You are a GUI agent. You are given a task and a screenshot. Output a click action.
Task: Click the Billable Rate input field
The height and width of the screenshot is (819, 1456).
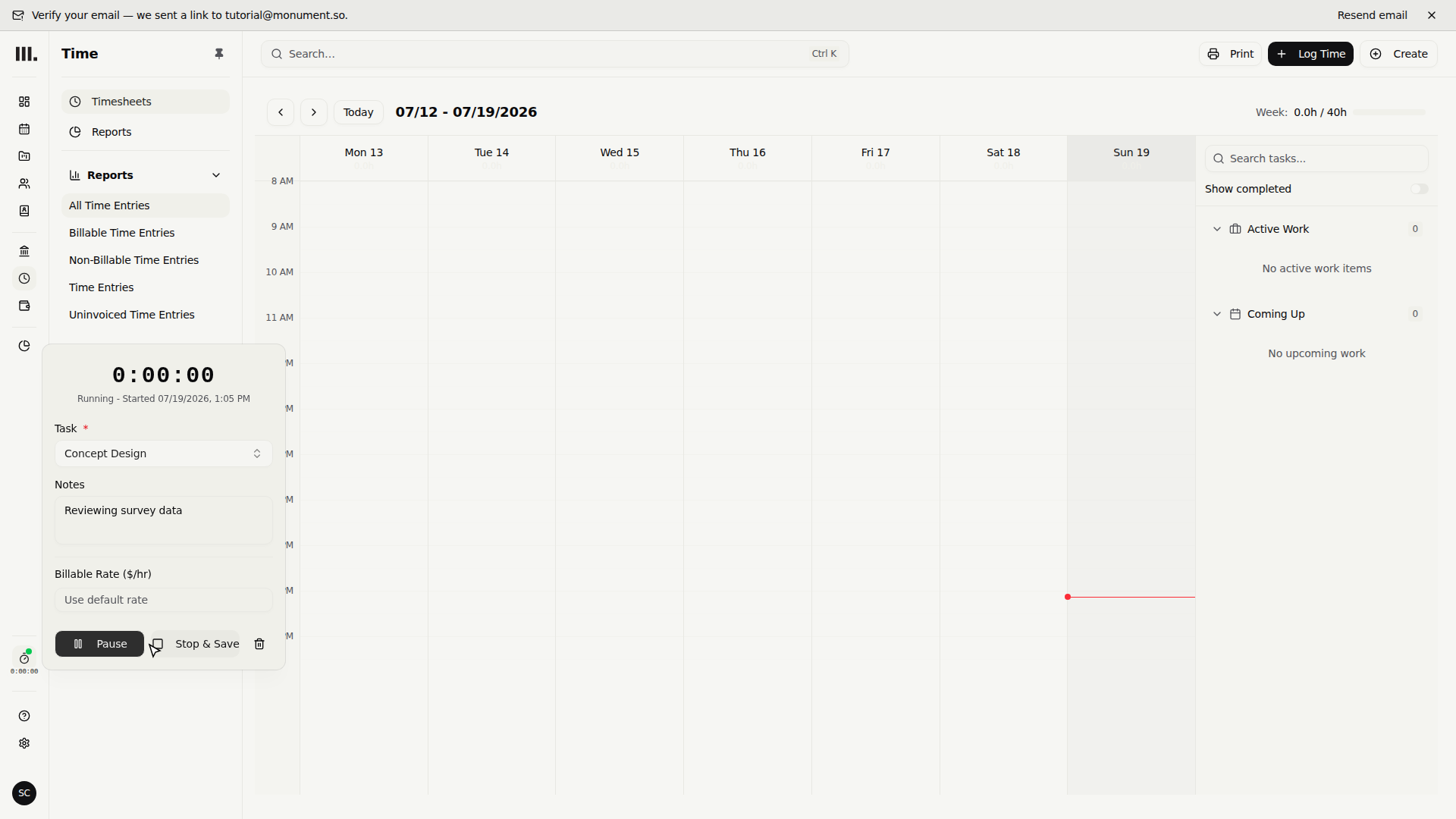[164, 600]
